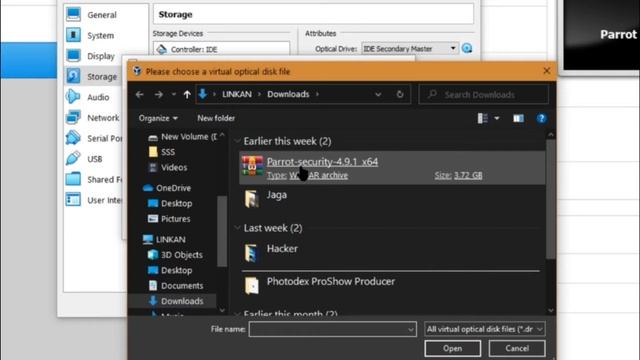Open file type filter dropdown
640x360 pixels.
[x=485, y=329]
